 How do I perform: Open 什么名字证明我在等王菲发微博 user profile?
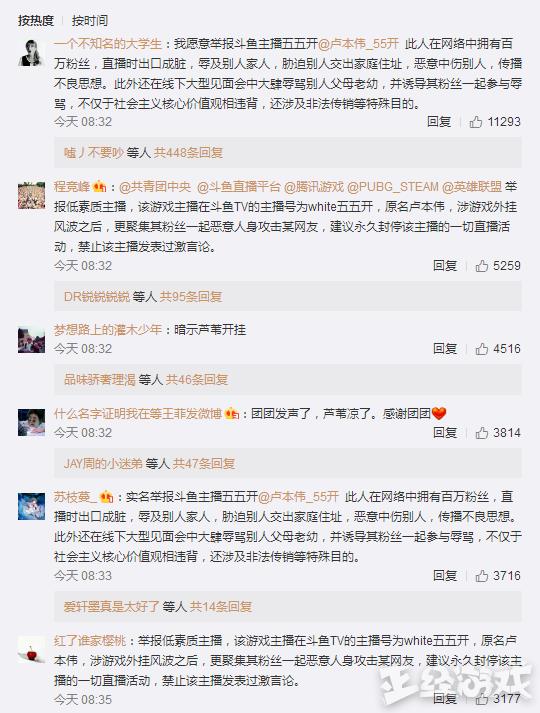click(x=138, y=413)
